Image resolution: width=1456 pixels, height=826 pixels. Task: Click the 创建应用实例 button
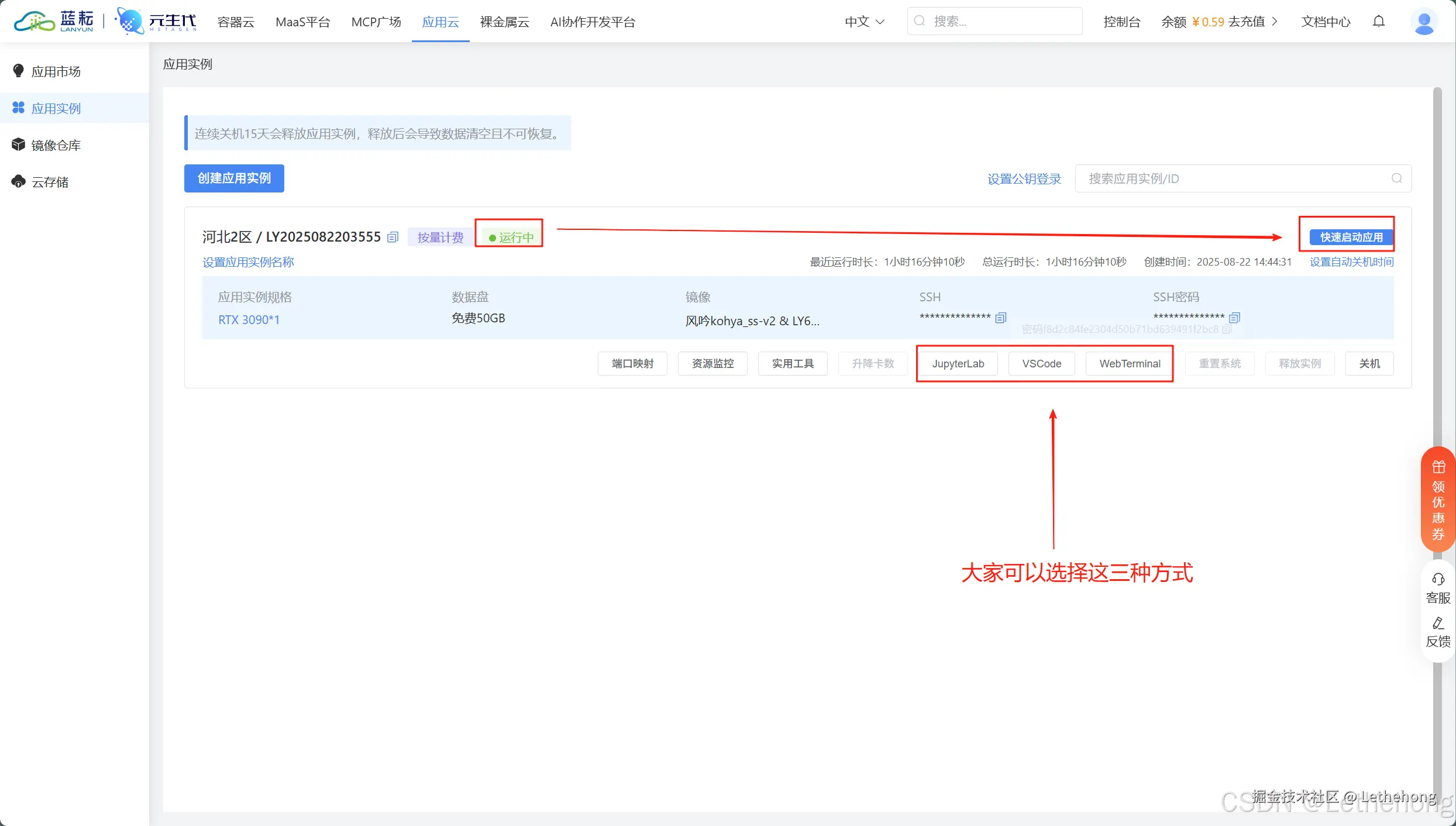233,178
